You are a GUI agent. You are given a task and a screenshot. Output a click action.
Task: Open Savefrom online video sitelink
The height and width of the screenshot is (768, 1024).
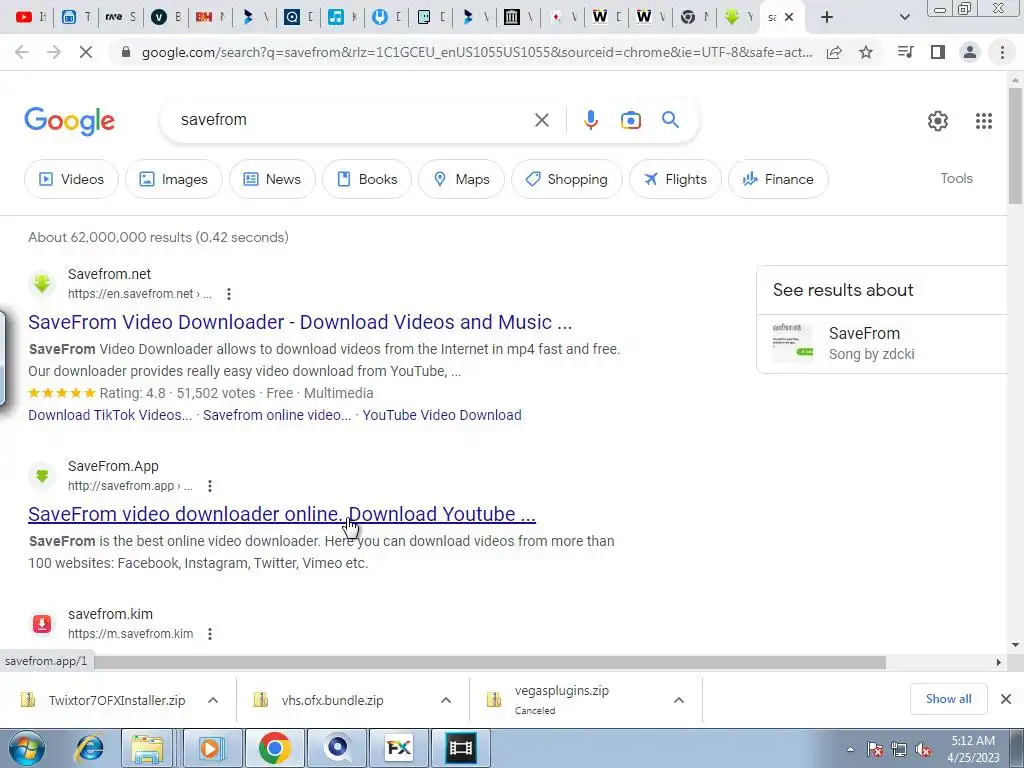277,415
